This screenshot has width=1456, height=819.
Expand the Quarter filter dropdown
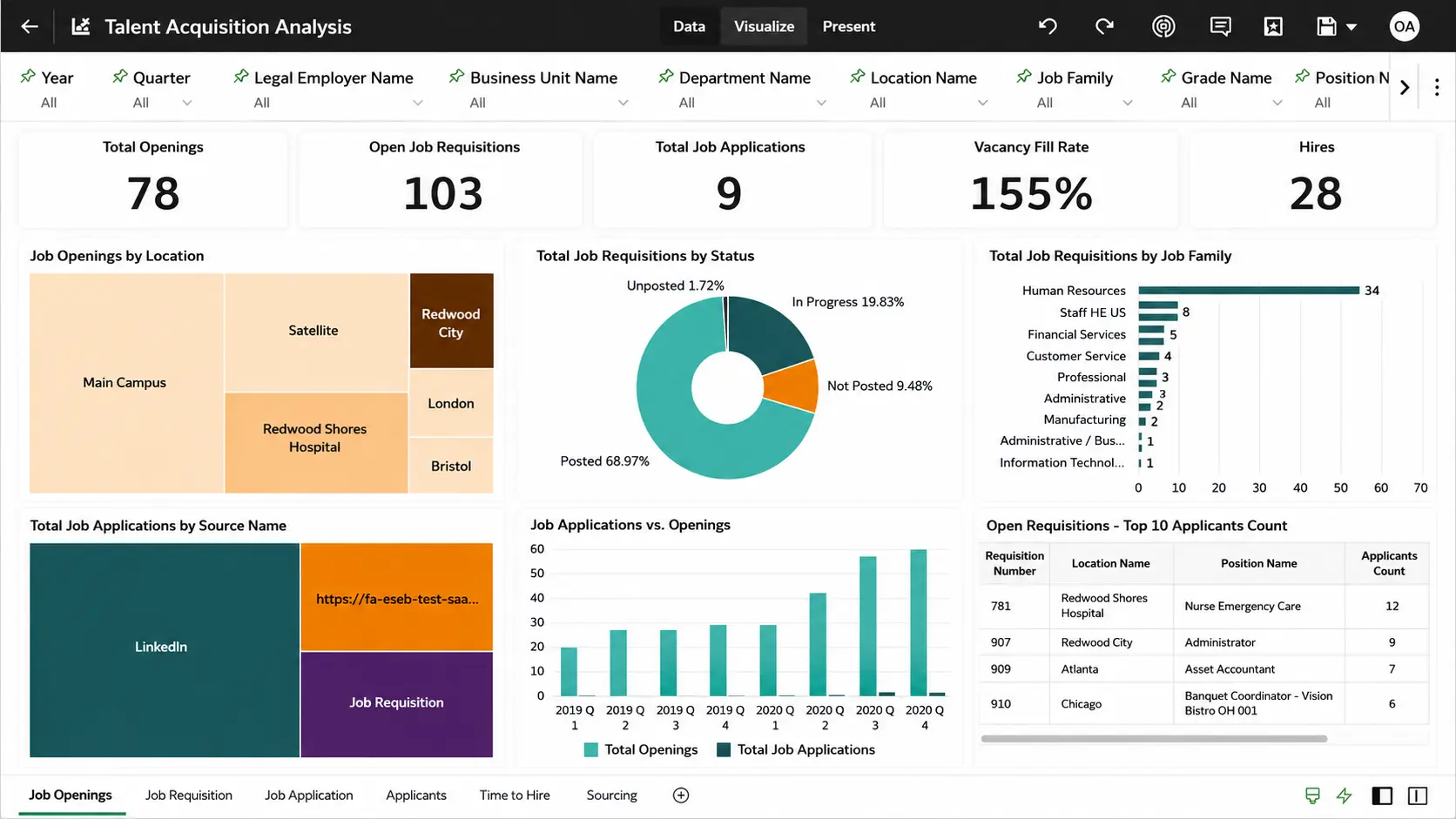pyautogui.click(x=186, y=103)
